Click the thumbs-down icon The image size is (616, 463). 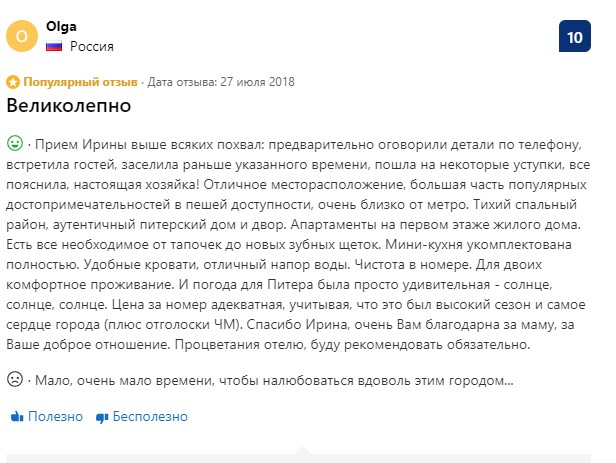pyautogui.click(x=102, y=418)
